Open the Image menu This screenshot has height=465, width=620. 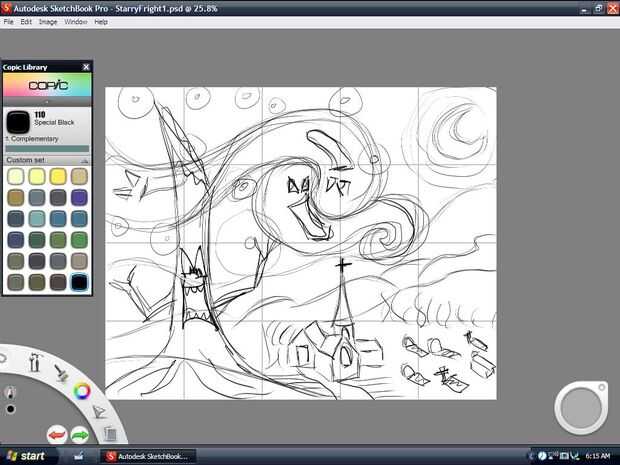point(48,22)
